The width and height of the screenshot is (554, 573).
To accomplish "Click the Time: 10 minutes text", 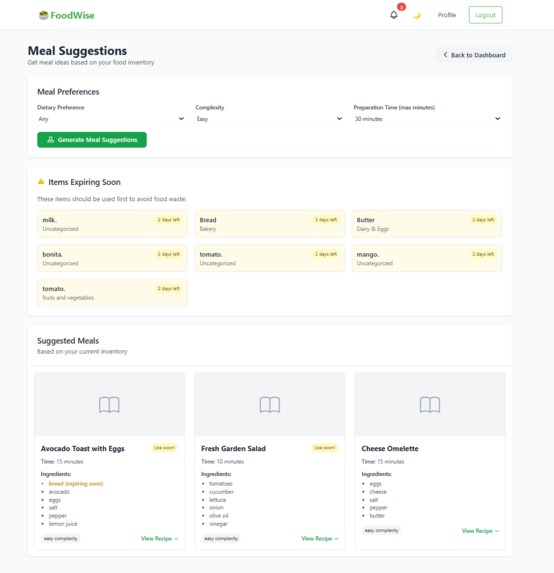I will (222, 462).
